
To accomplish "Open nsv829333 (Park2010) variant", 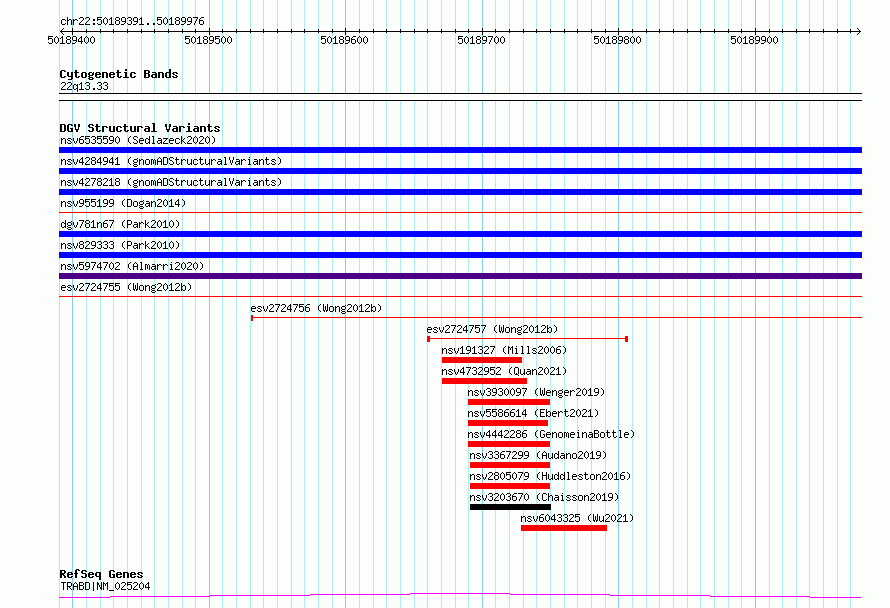I will click(x=120, y=245).
